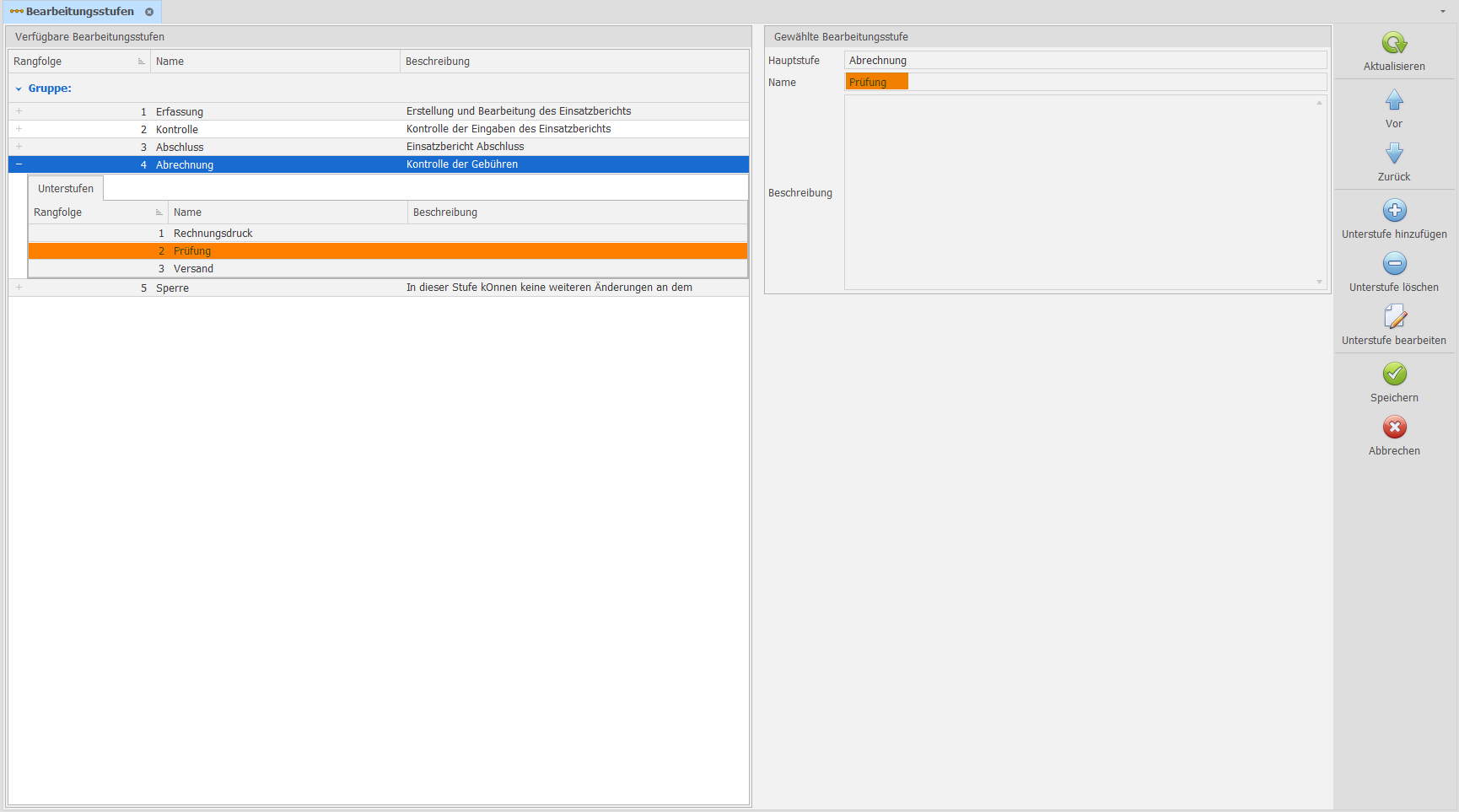Expand the Erfassung row
Screen dimensions: 1459x812
pyautogui.click(x=19, y=111)
